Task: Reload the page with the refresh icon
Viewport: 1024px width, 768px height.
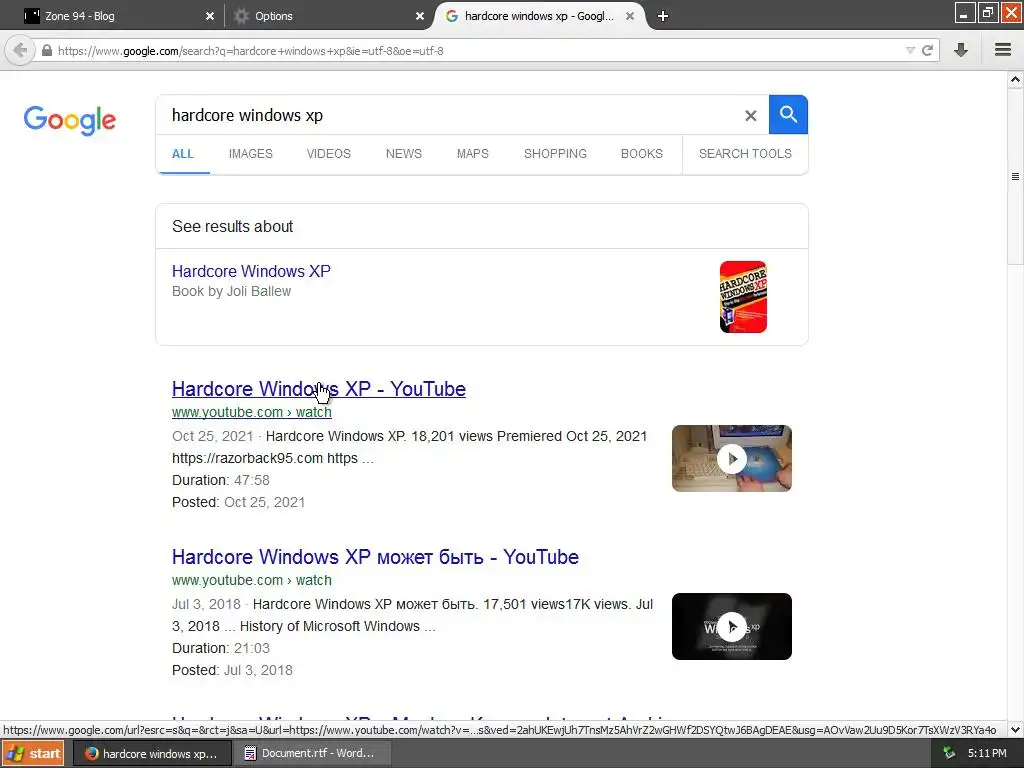Action: 927,50
